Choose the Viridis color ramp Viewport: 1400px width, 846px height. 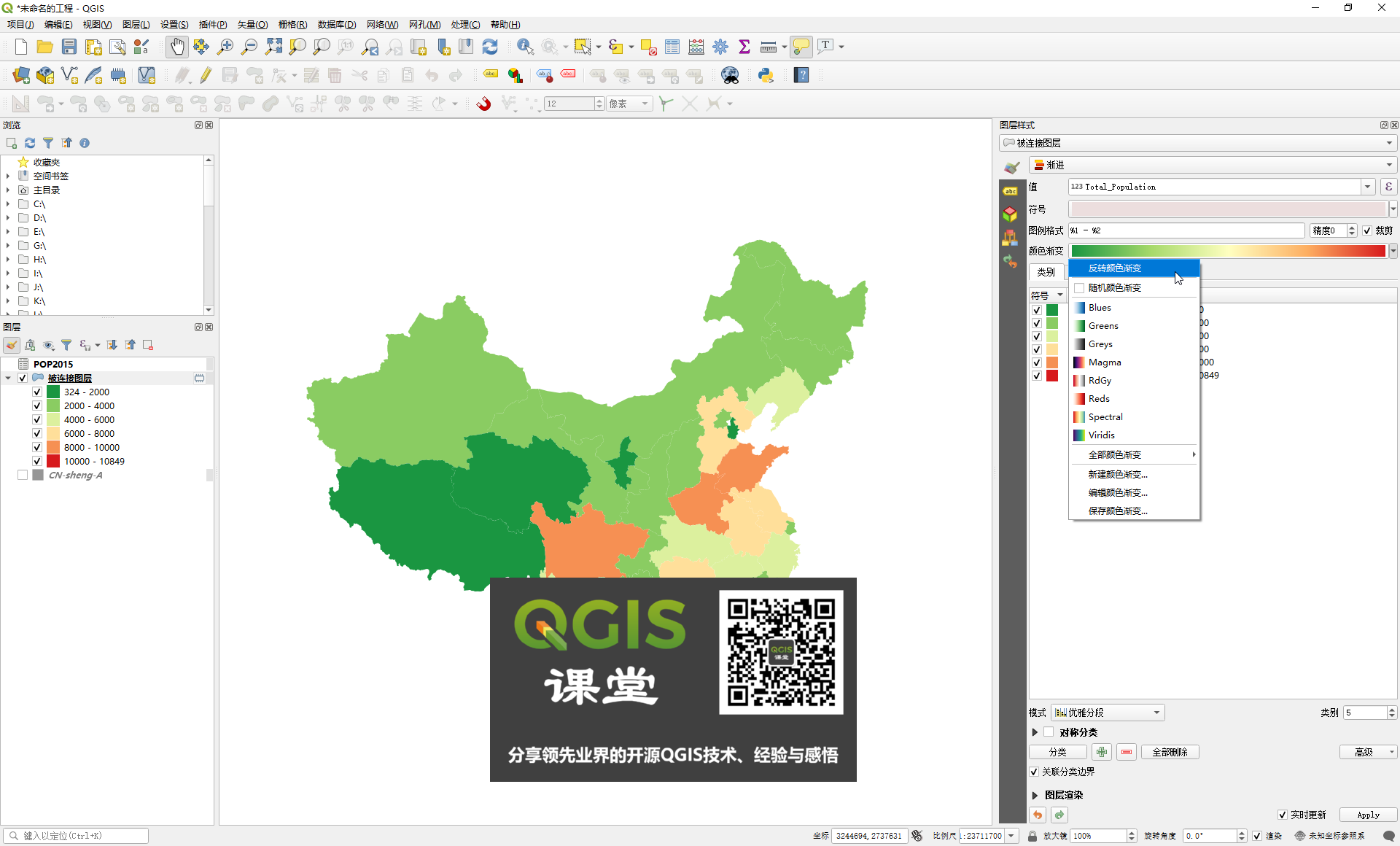pyautogui.click(x=1134, y=435)
